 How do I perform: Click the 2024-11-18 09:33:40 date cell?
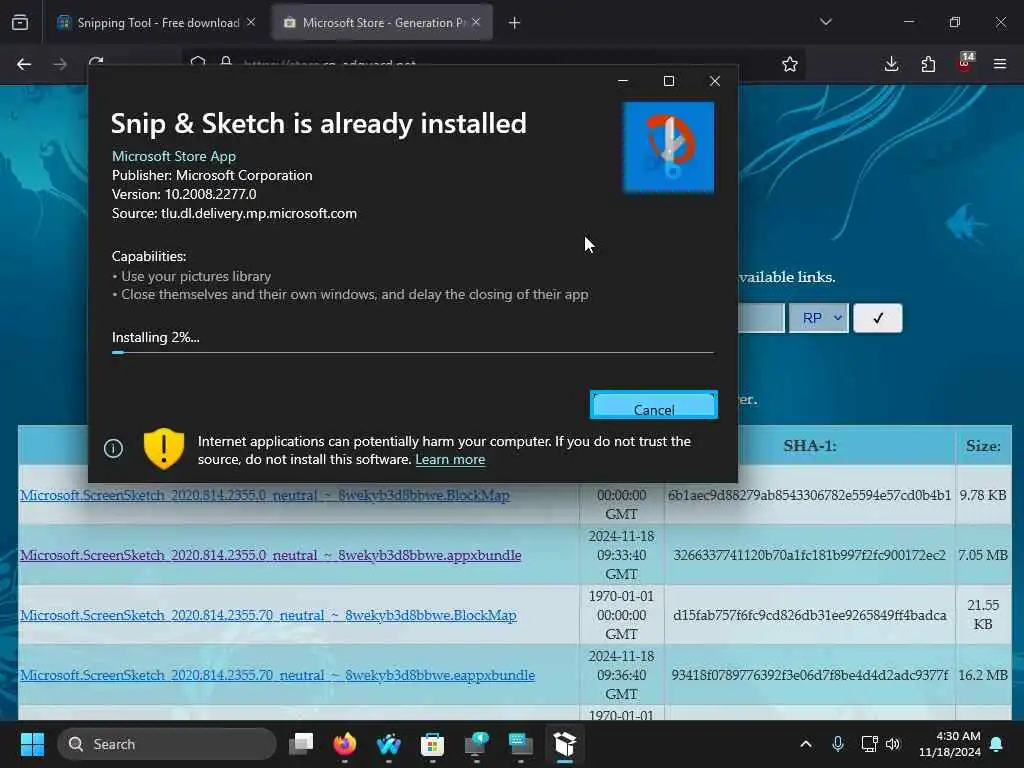point(621,555)
